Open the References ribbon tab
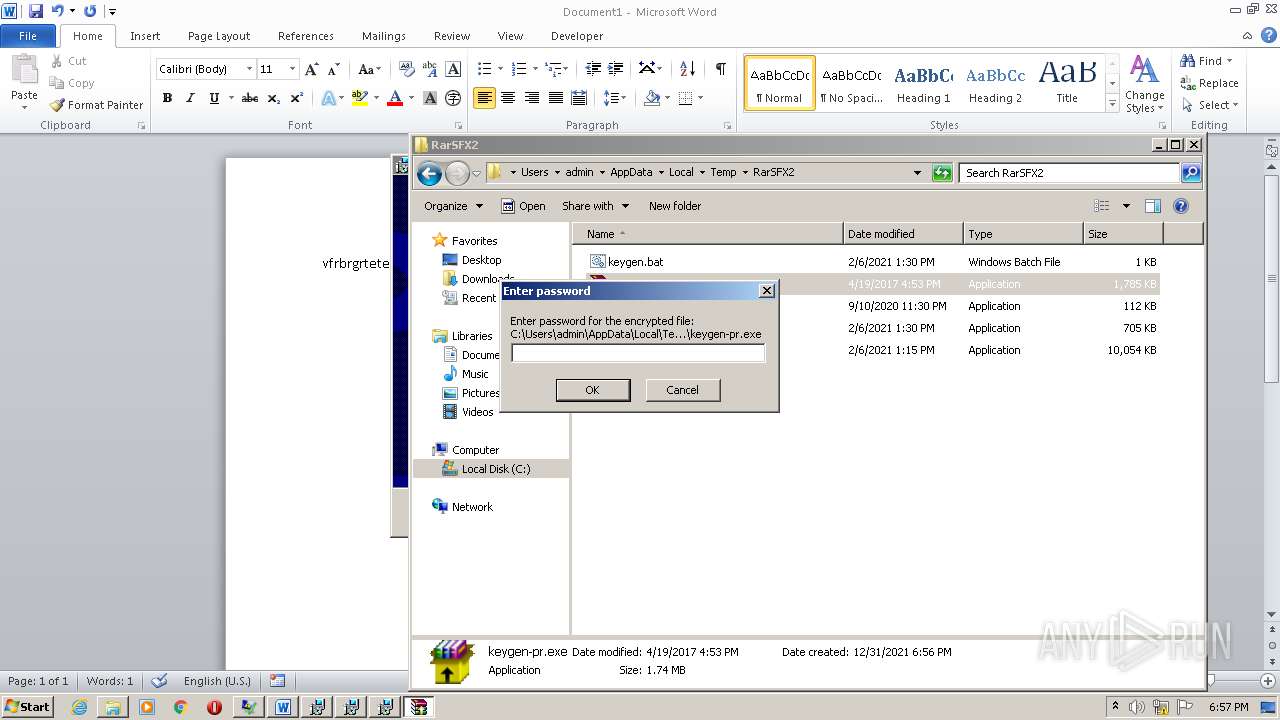Viewport: 1280px width, 720px height. pos(306,36)
